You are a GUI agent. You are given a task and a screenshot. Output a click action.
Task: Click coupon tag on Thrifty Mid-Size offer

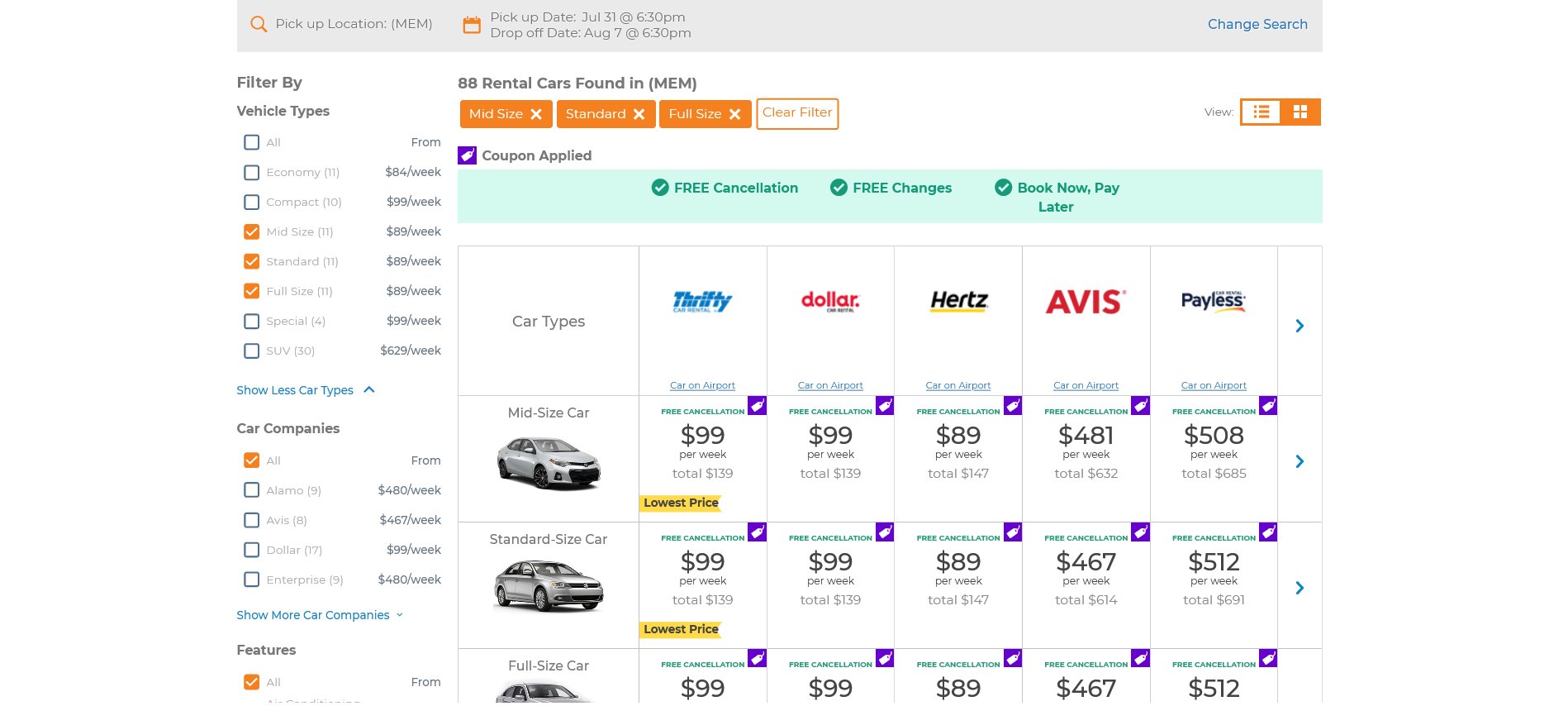[x=757, y=405]
